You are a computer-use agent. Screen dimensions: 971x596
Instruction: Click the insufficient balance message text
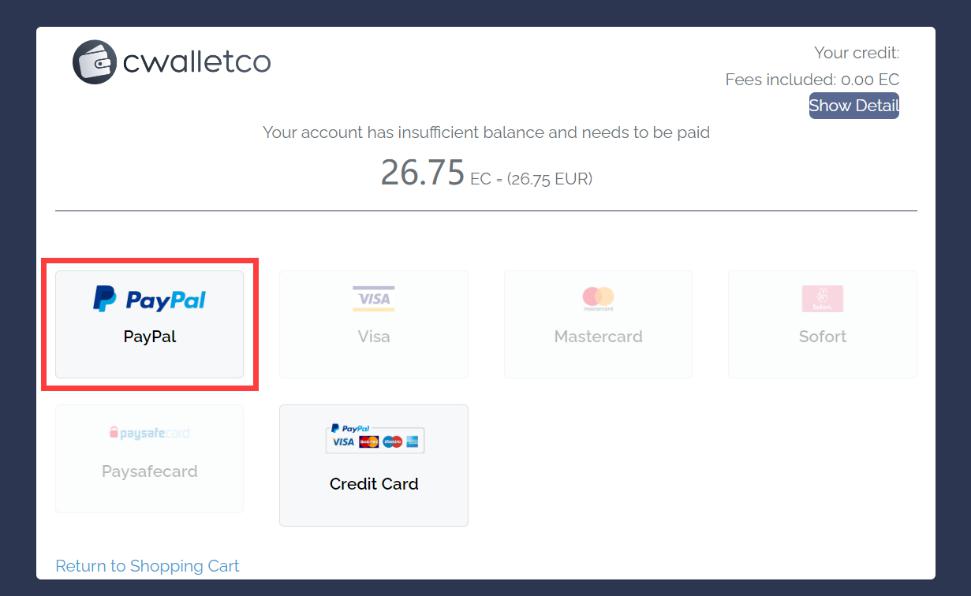coord(486,132)
